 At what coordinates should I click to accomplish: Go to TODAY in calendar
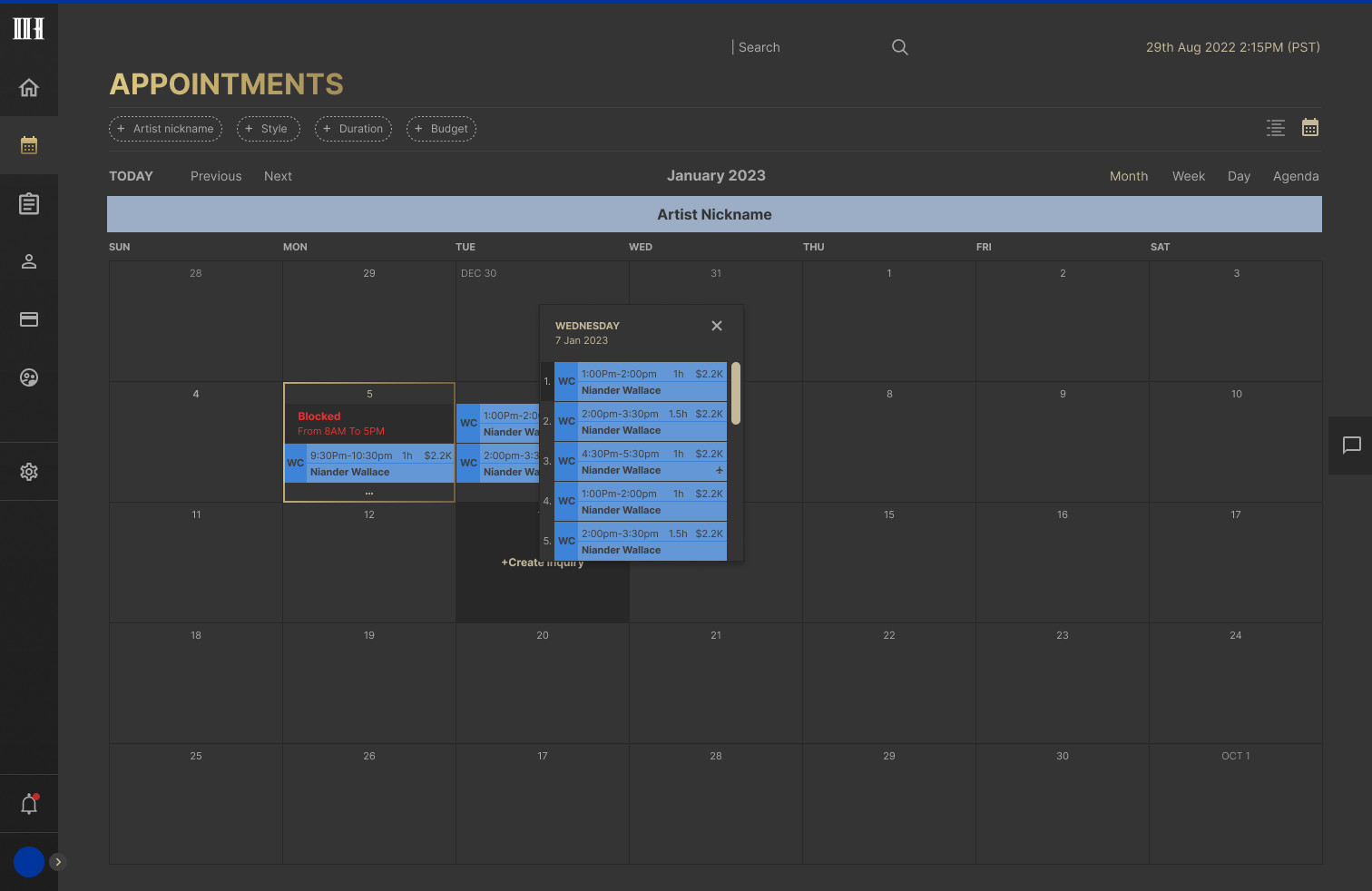point(132,176)
